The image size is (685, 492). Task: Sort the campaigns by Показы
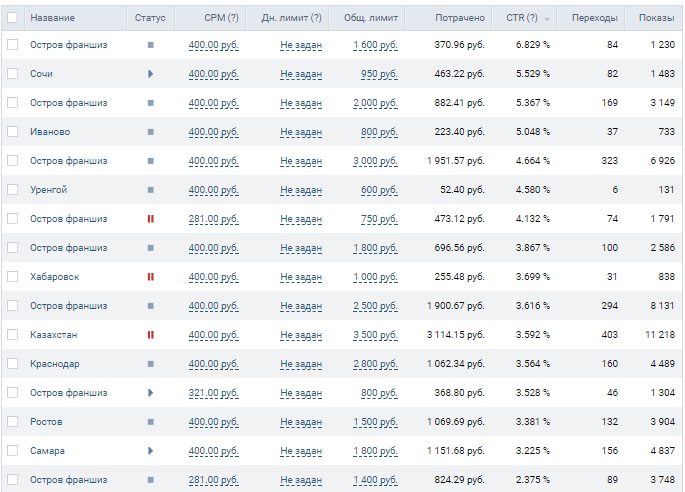click(657, 18)
